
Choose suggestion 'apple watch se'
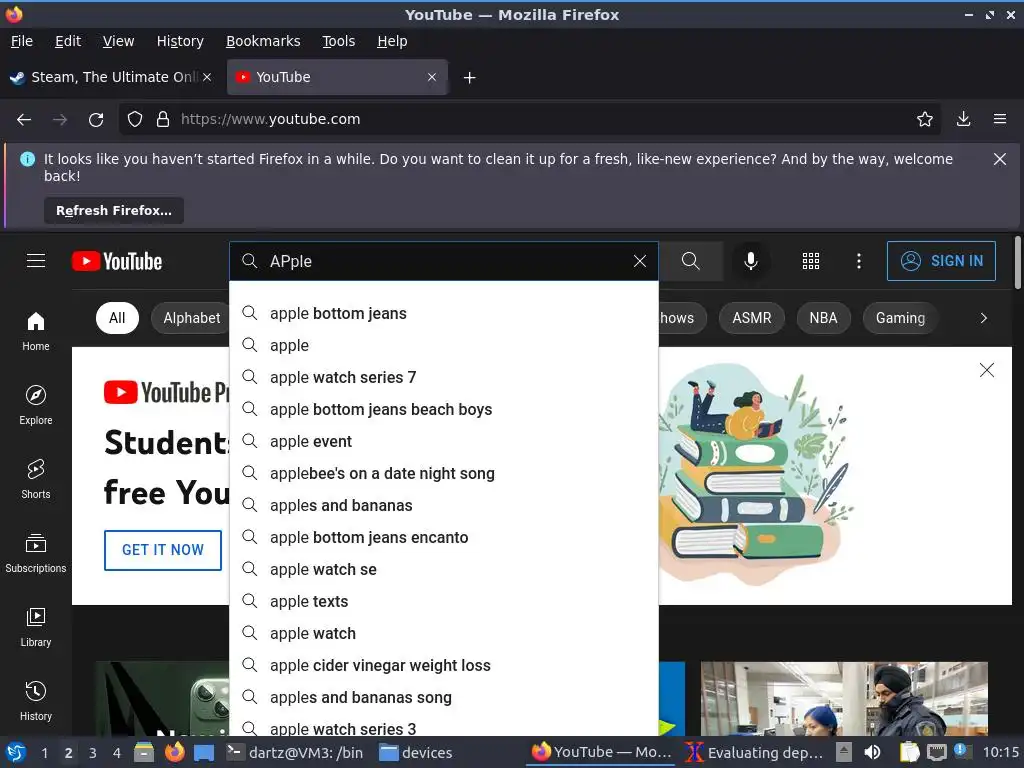444,569
